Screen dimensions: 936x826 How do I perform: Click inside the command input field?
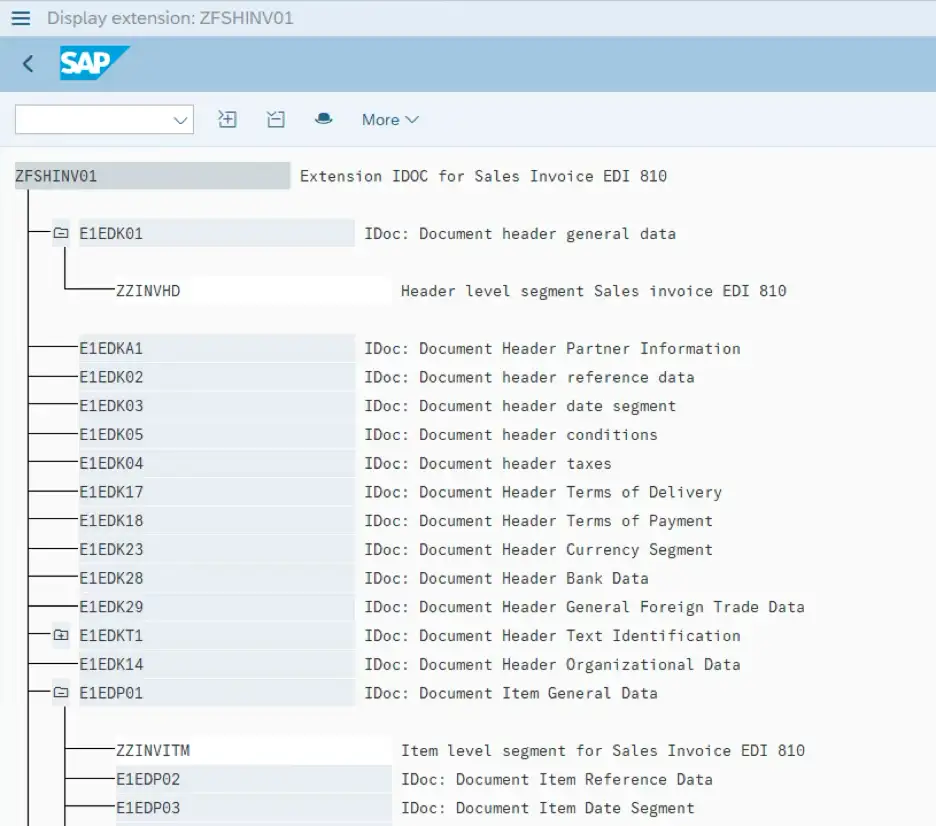(92, 120)
